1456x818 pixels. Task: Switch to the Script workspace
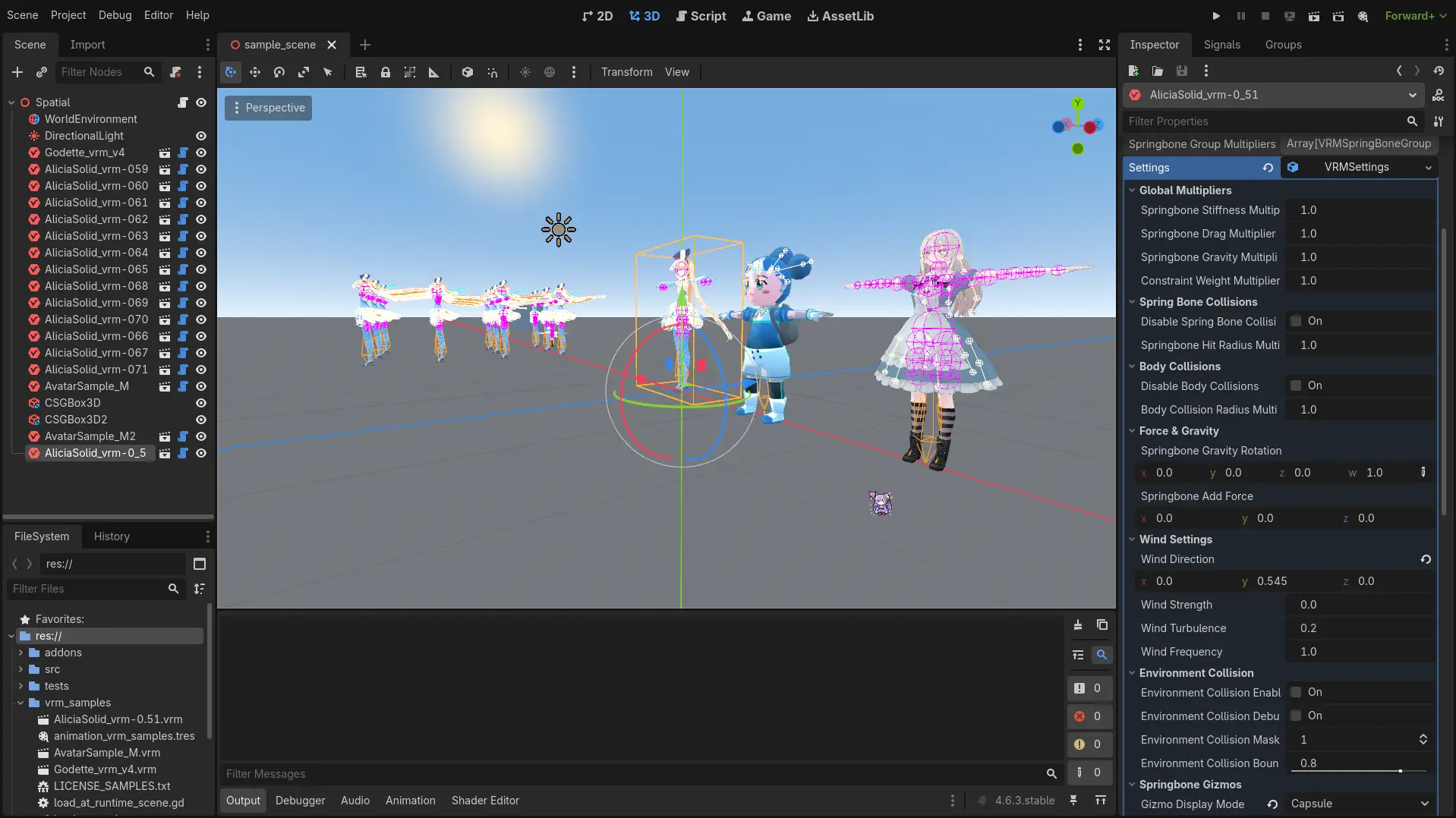click(x=701, y=16)
